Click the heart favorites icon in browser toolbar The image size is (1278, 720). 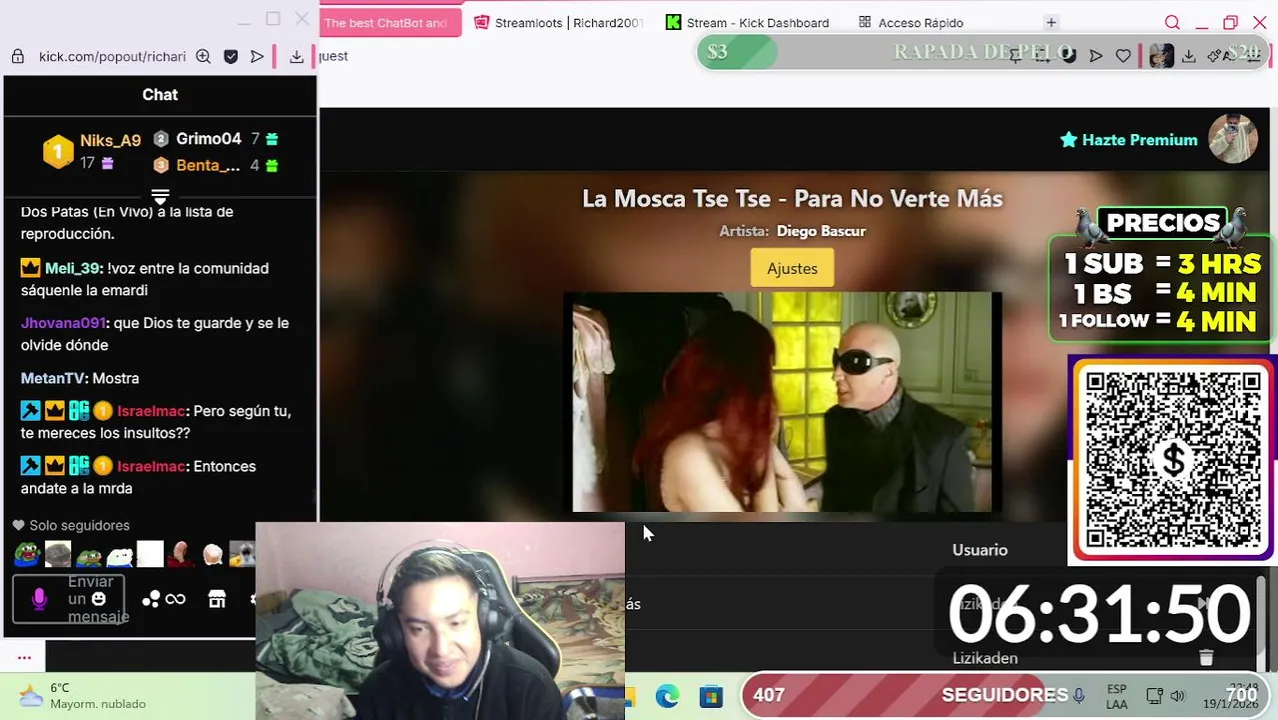tap(1123, 56)
